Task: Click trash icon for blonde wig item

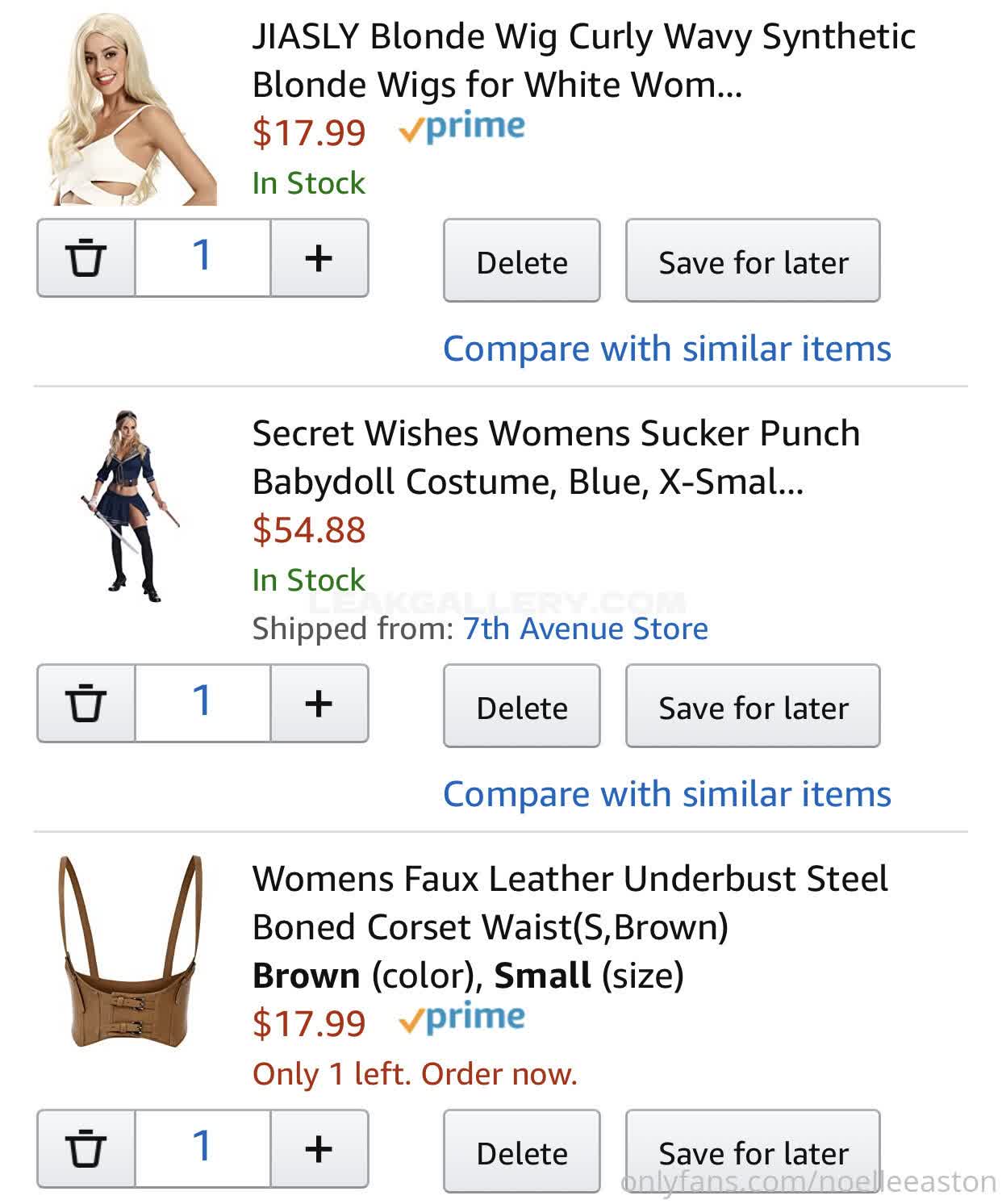Action: pos(86,258)
